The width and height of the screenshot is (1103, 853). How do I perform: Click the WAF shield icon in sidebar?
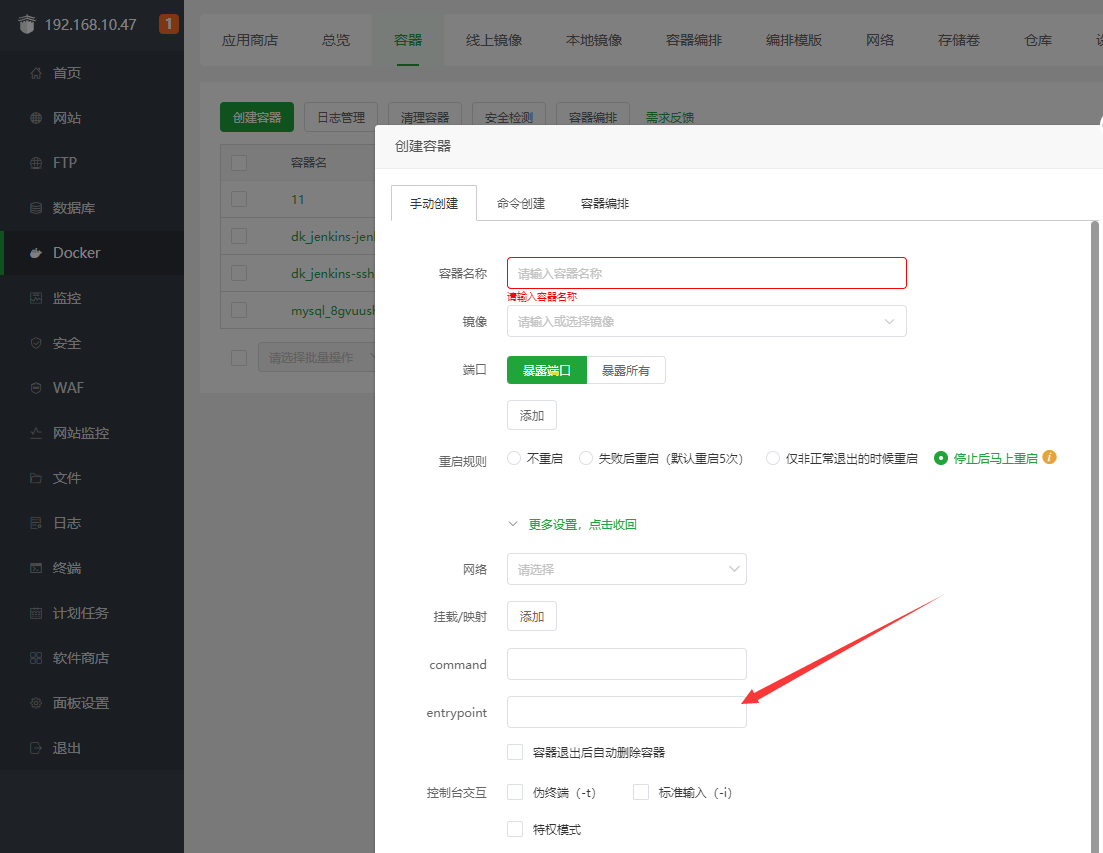point(36,388)
